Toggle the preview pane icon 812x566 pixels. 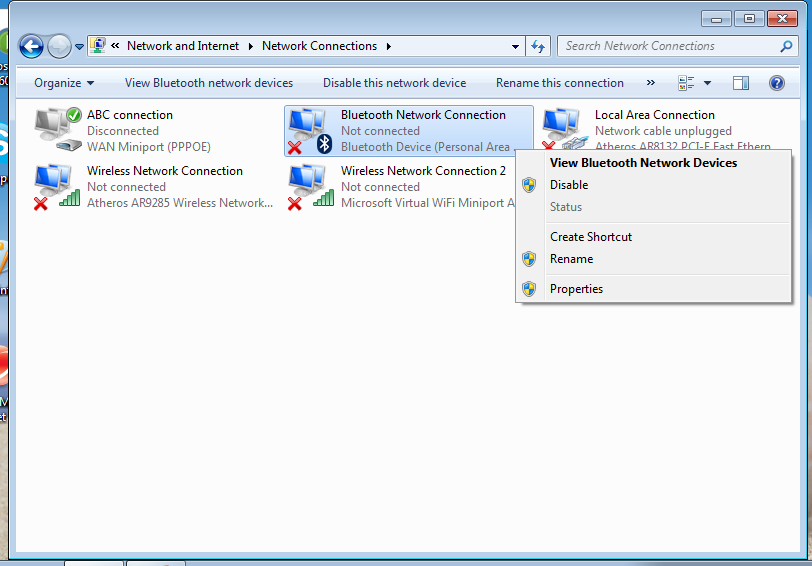tap(741, 83)
